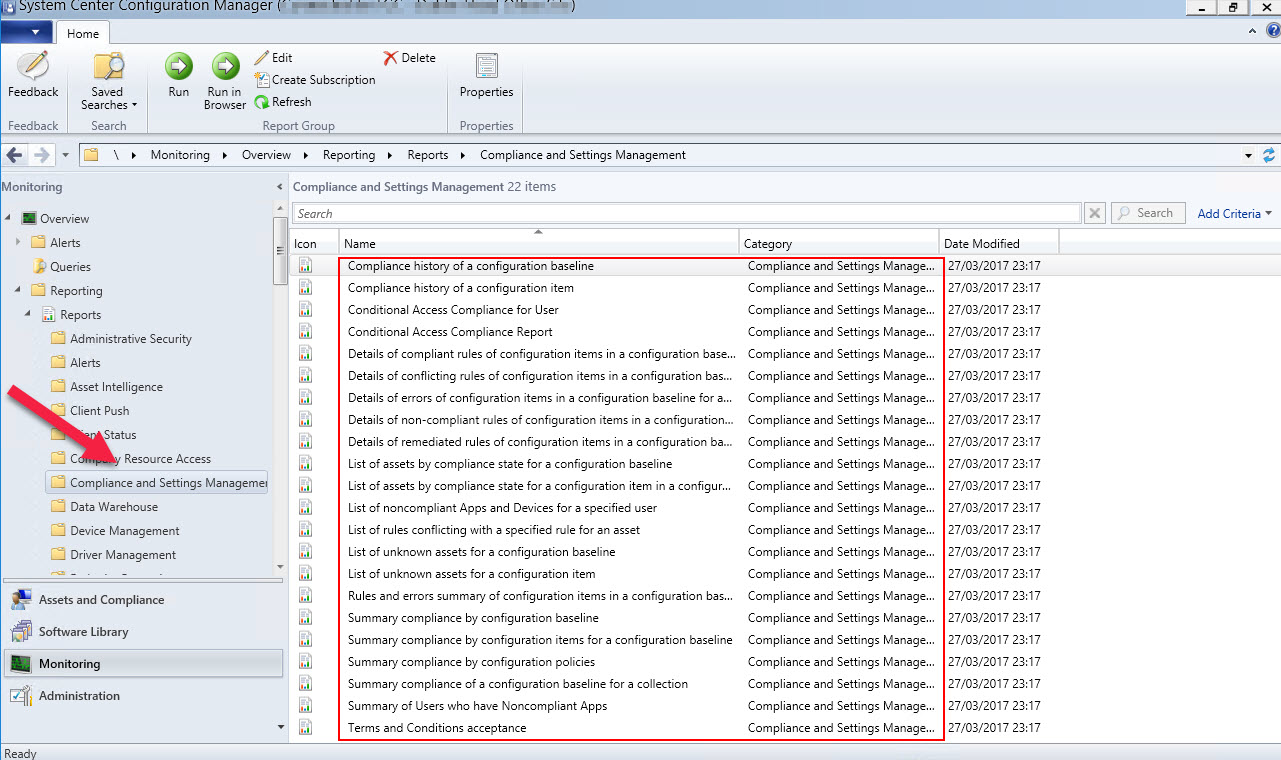Click in the report Search field
The height and width of the screenshot is (760, 1281).
click(686, 213)
